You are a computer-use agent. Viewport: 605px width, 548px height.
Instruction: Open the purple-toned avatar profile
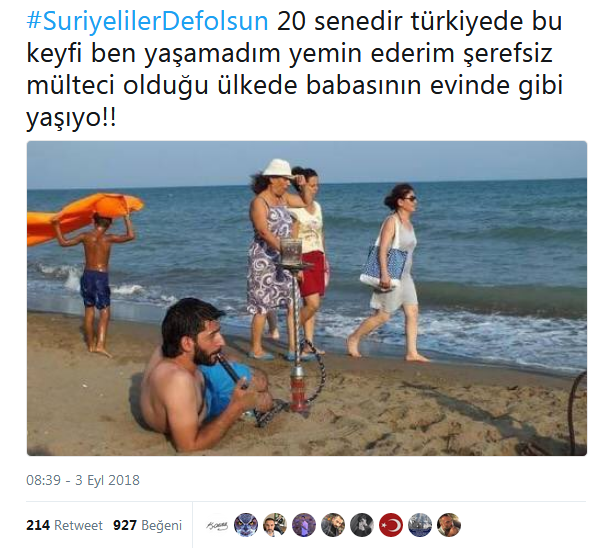[x=304, y=525]
